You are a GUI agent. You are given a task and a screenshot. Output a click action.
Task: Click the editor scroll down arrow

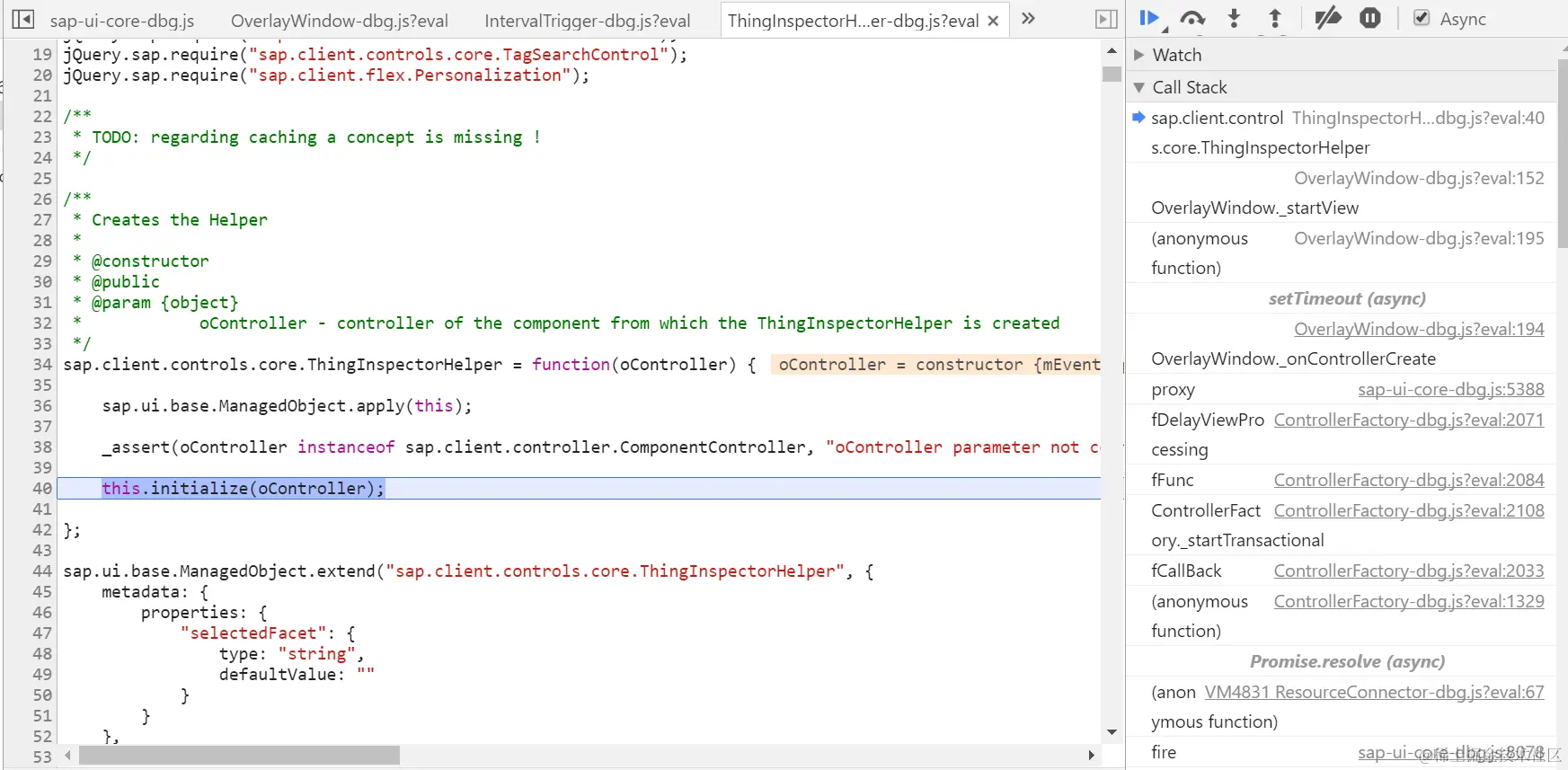1112,732
